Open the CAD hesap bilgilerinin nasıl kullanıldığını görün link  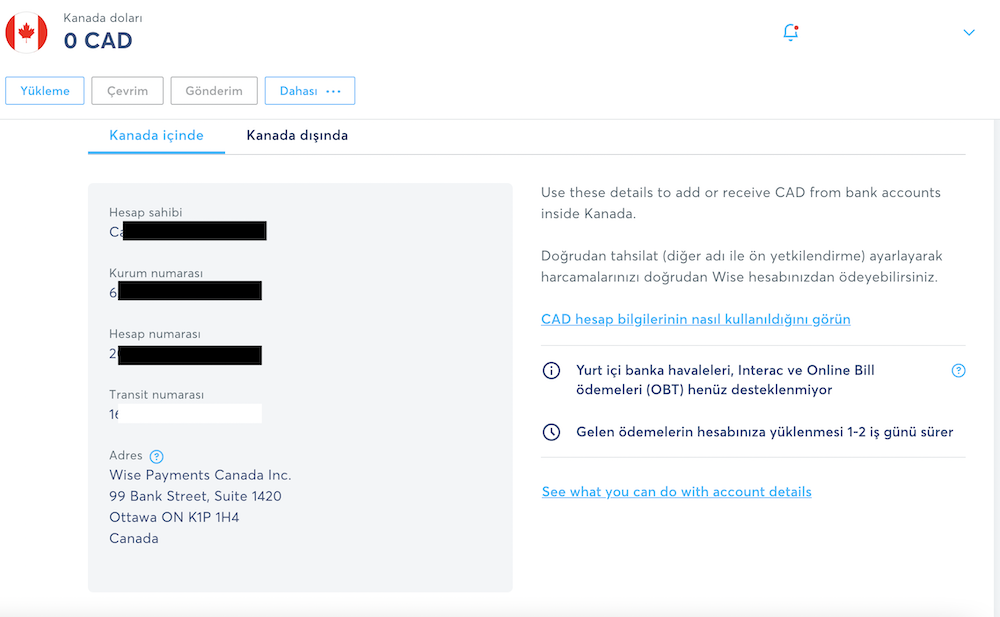pos(696,319)
